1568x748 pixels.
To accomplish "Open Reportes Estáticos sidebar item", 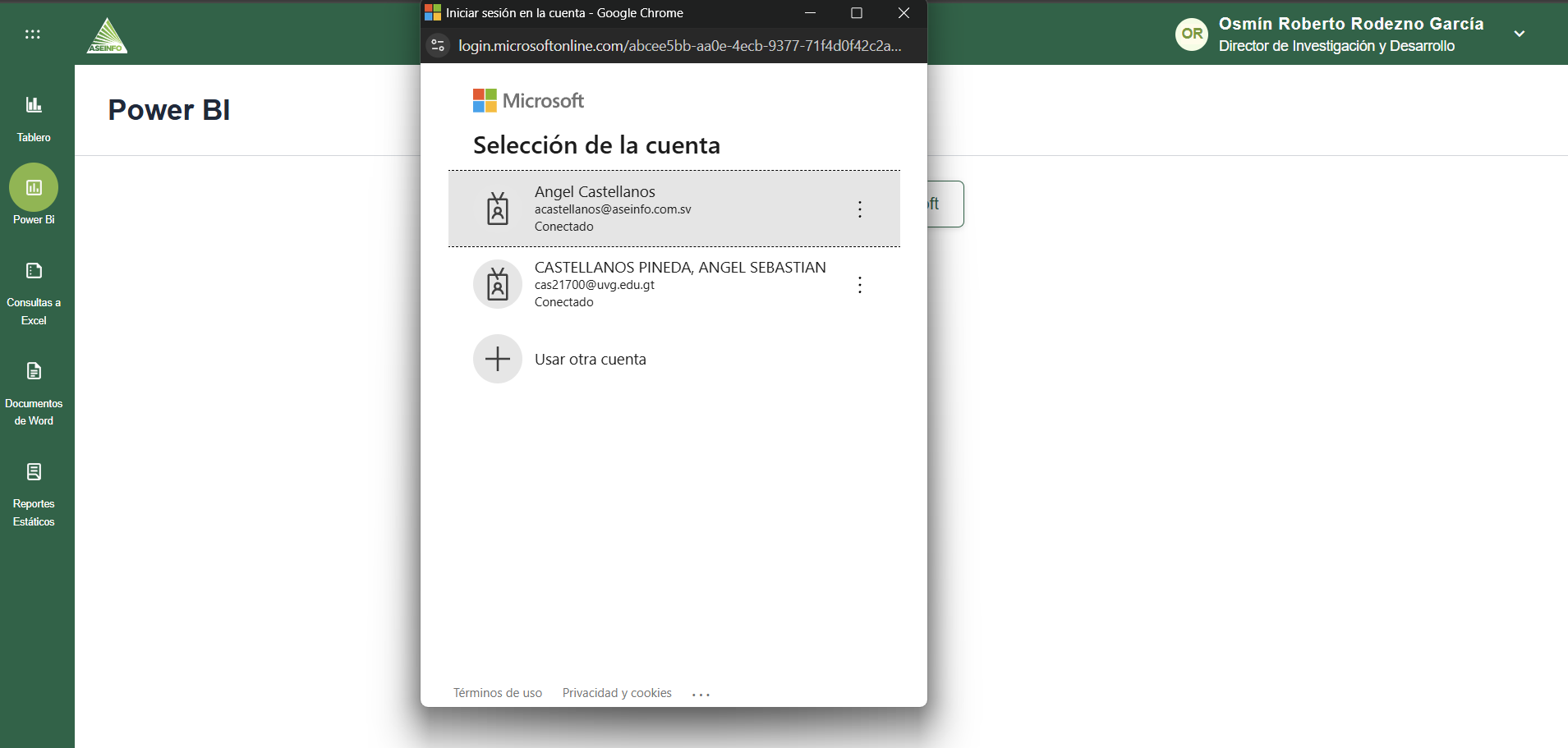I will pos(34,495).
